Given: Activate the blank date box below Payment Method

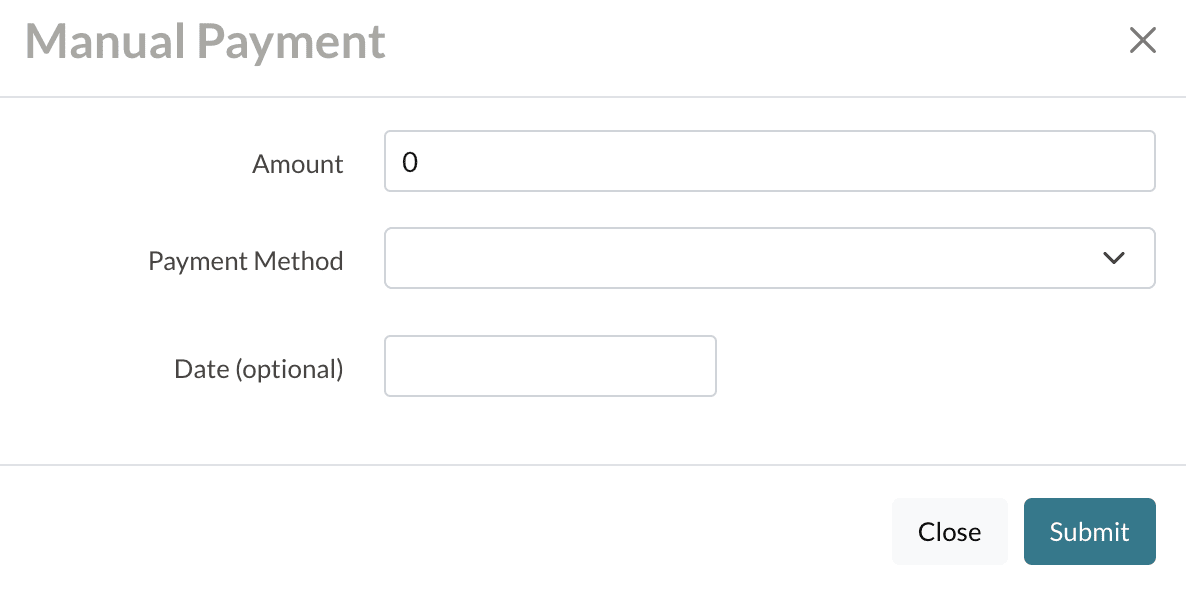Looking at the screenshot, I should 550,366.
